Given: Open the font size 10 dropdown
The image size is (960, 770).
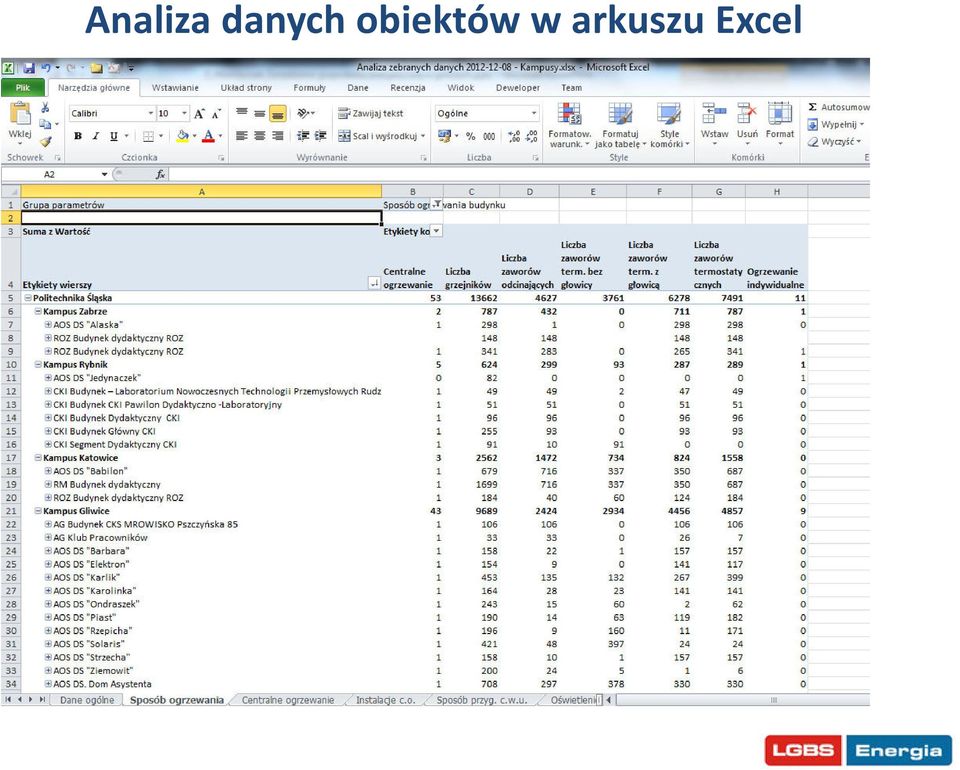Looking at the screenshot, I should pos(184,113).
